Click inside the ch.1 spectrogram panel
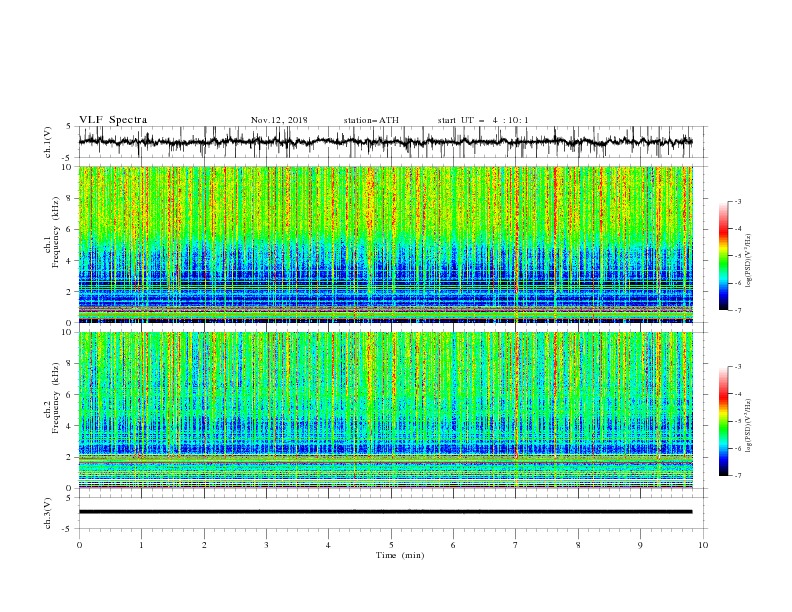Screen dimensions: 792x612 (x=385, y=244)
